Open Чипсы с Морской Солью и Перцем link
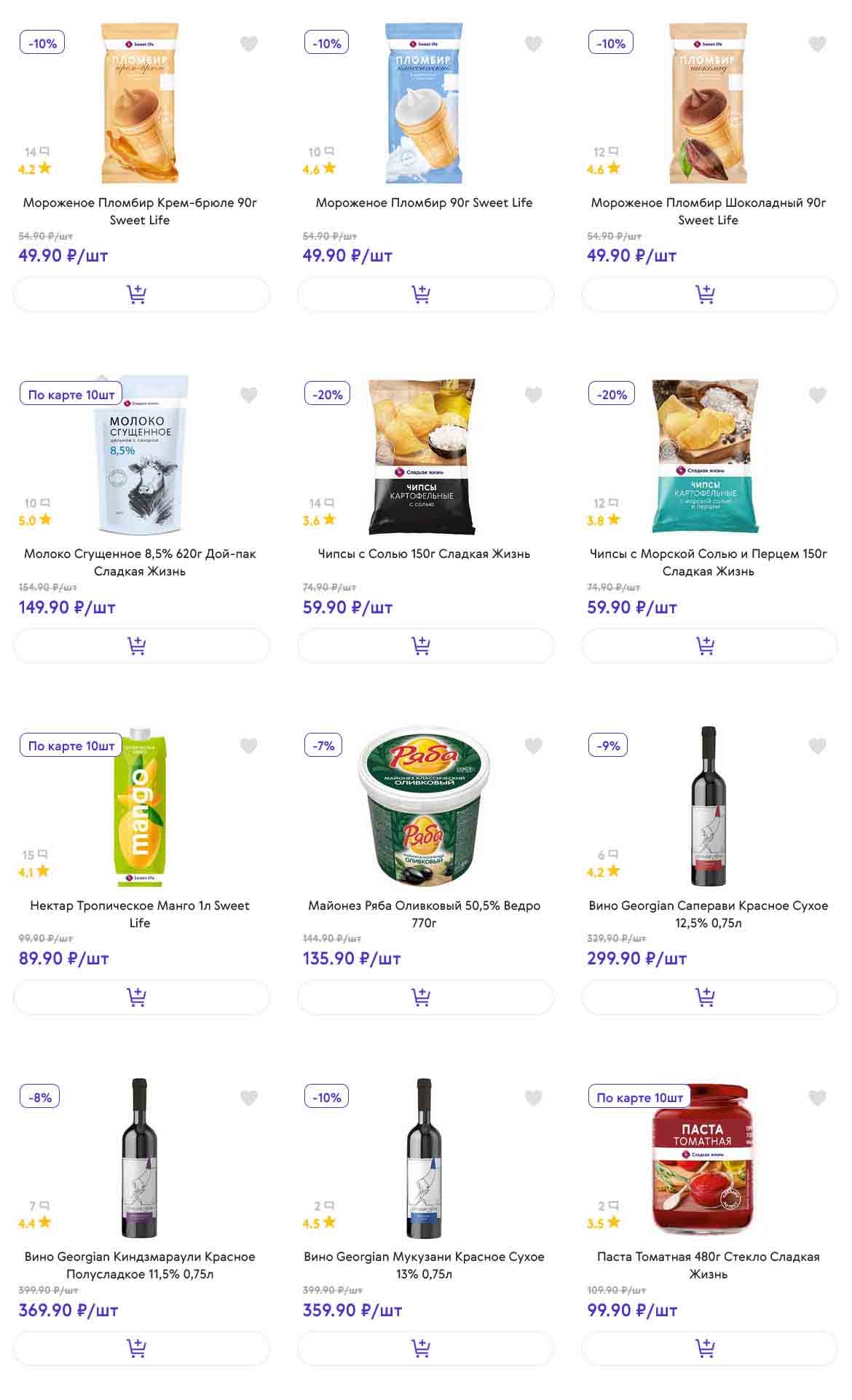The height and width of the screenshot is (1400, 852). (708, 562)
